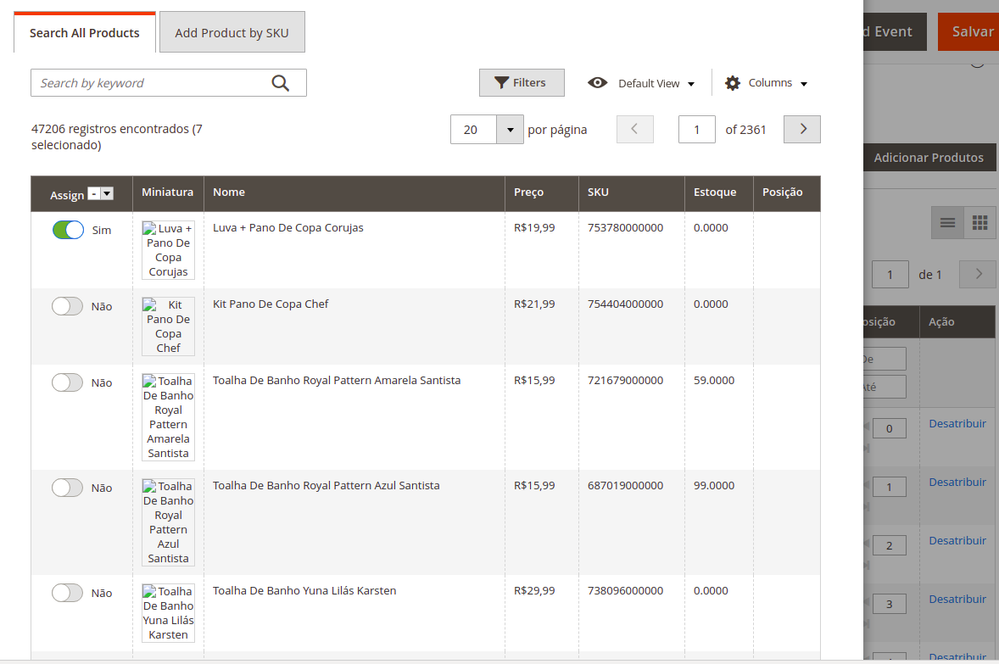The width and height of the screenshot is (999, 664).
Task: Click previous page arrow in product grid
Action: click(x=635, y=129)
